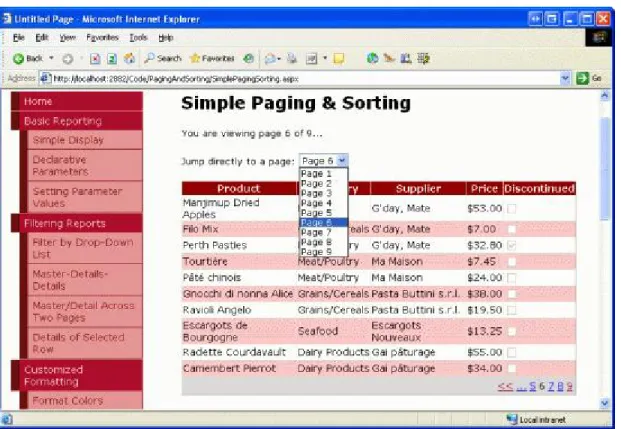Viewport: 621px width, 429px height.
Task: Toggle Perth Pasties discontinued checkbox
Action: [512, 245]
